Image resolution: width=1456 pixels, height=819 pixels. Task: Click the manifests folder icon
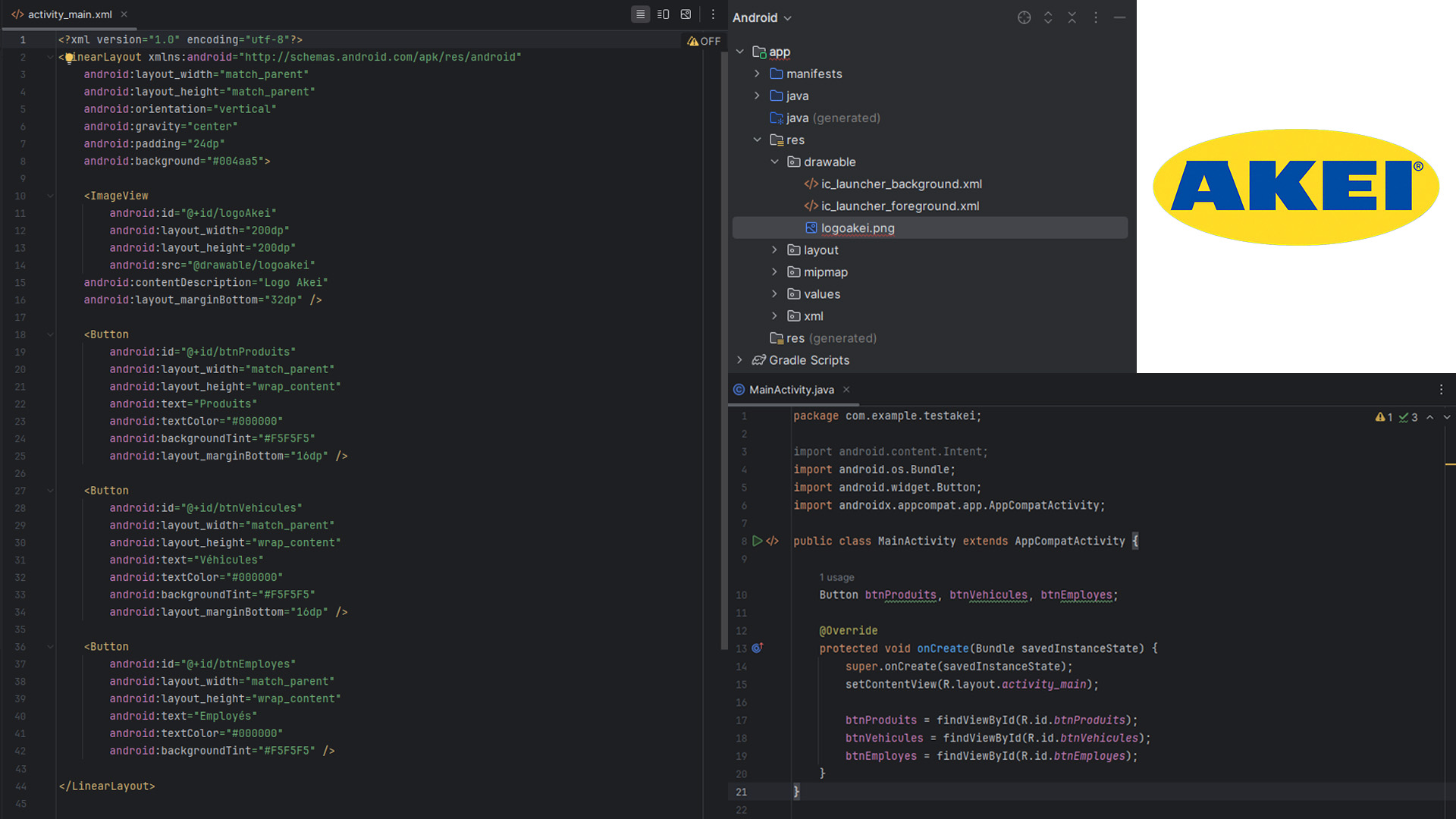click(x=777, y=74)
